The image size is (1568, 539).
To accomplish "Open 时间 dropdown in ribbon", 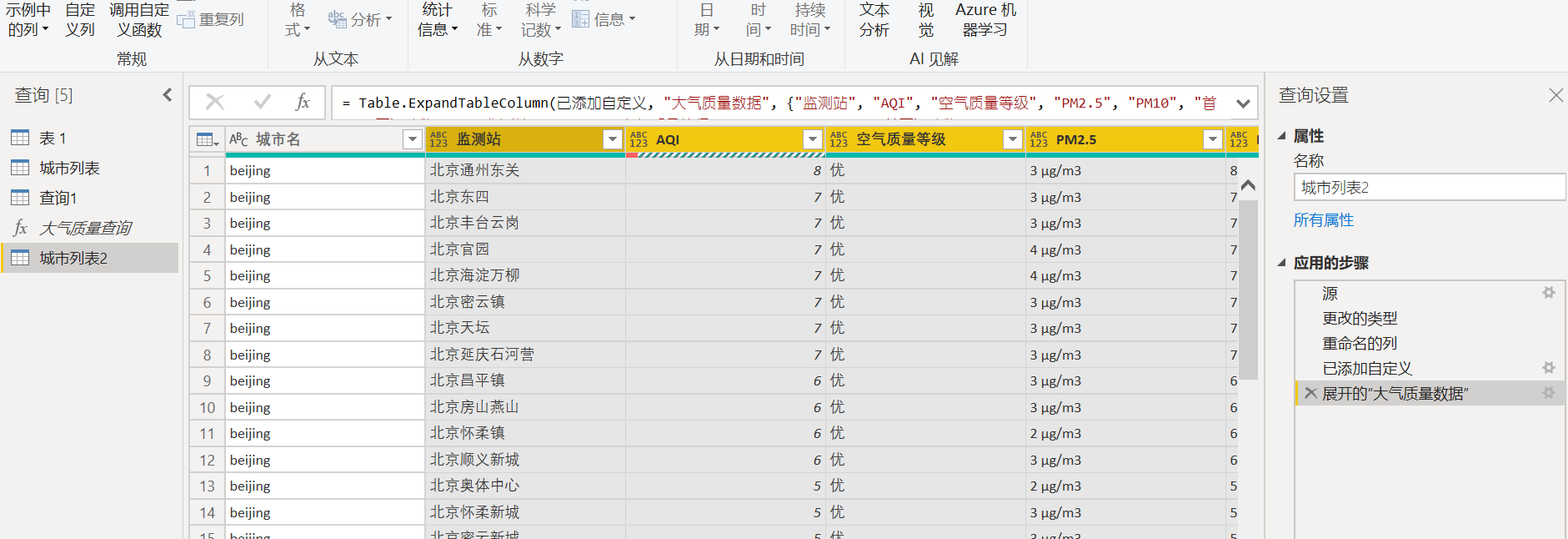I will coord(758,20).
